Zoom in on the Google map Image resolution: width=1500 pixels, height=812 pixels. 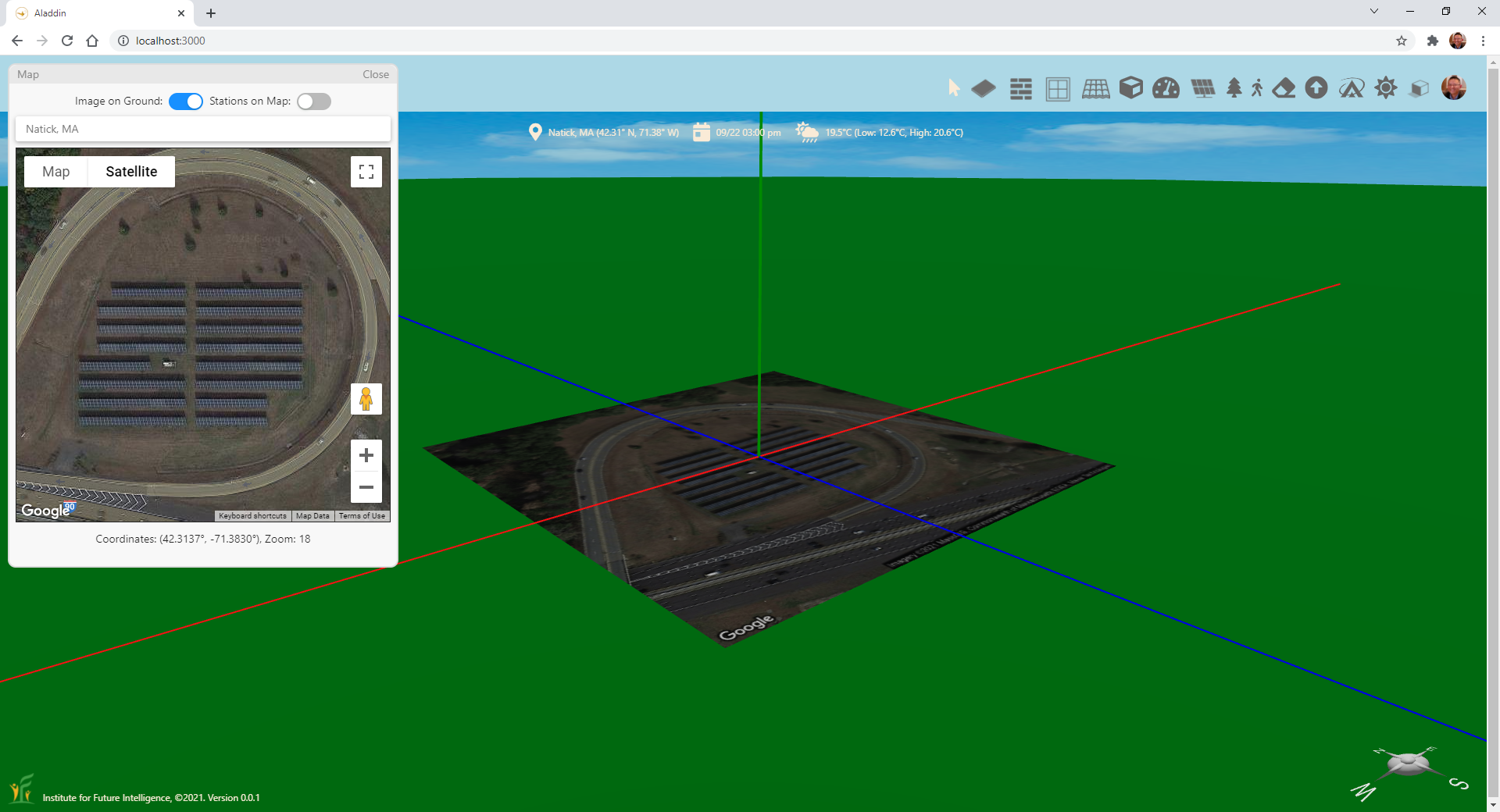366,455
